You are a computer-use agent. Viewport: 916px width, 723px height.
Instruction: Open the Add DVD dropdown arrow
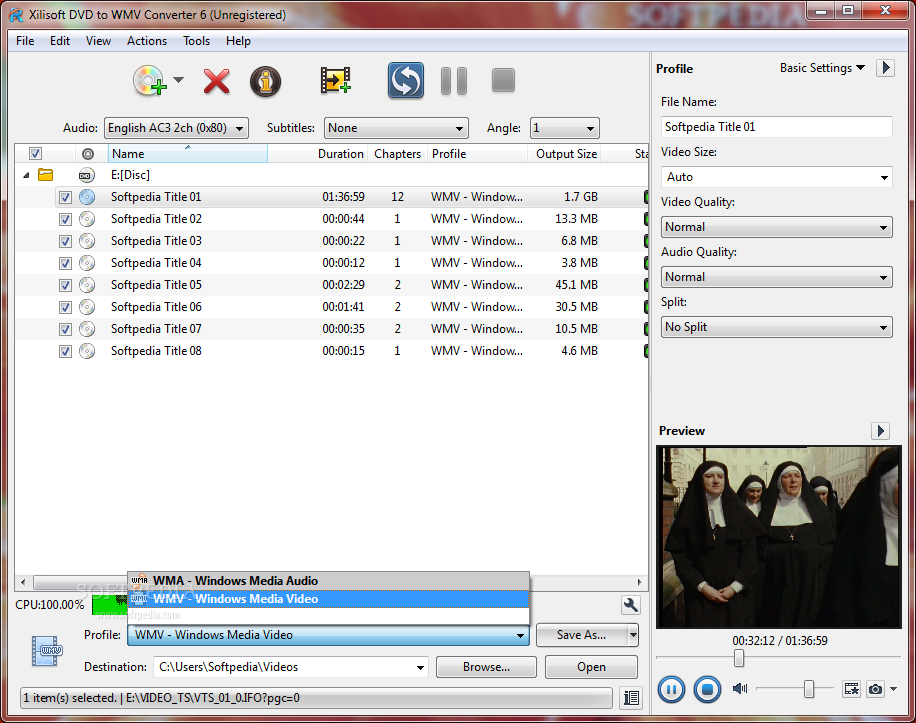(179, 80)
